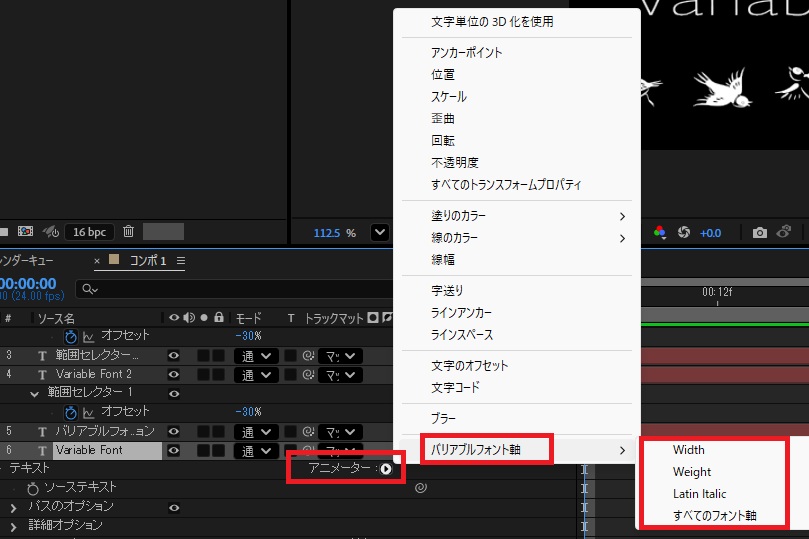Expand the Path Options property group
Viewport: 809px width, 539px height.
click(x=14, y=507)
